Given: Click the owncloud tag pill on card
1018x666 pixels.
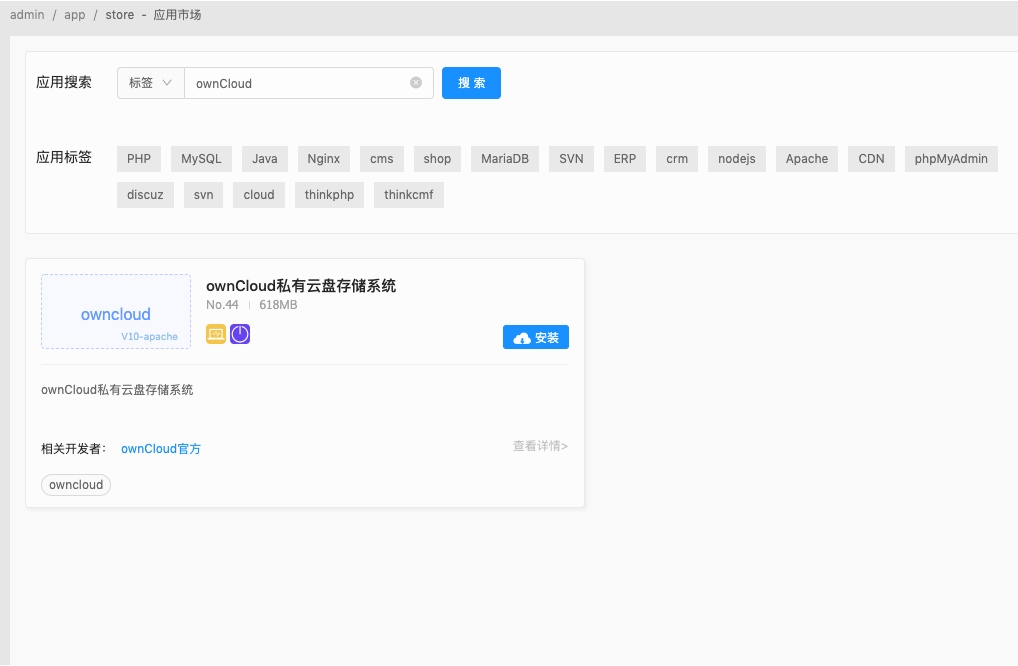Looking at the screenshot, I should tap(76, 485).
